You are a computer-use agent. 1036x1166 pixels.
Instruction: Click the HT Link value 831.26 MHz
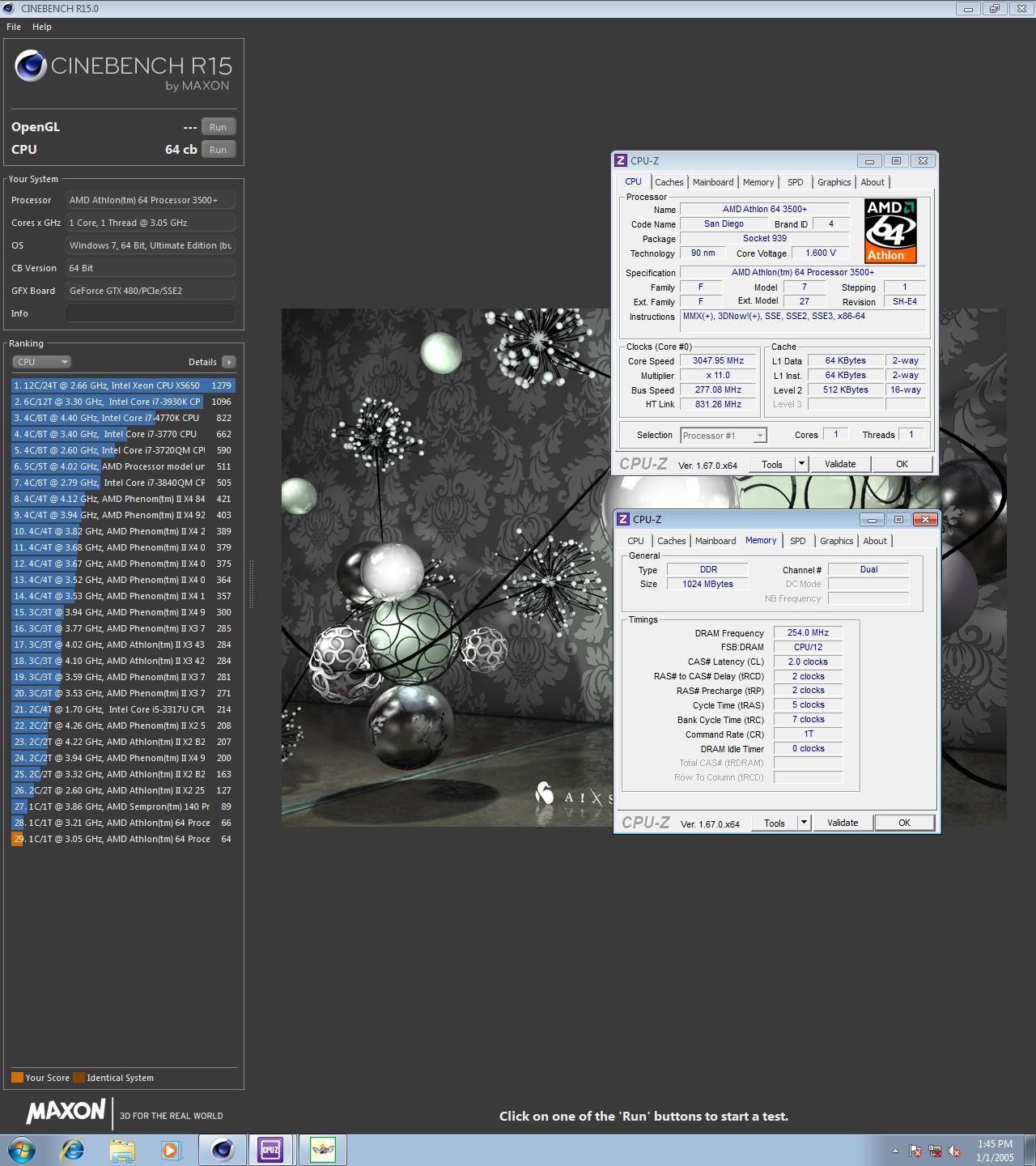pos(718,405)
